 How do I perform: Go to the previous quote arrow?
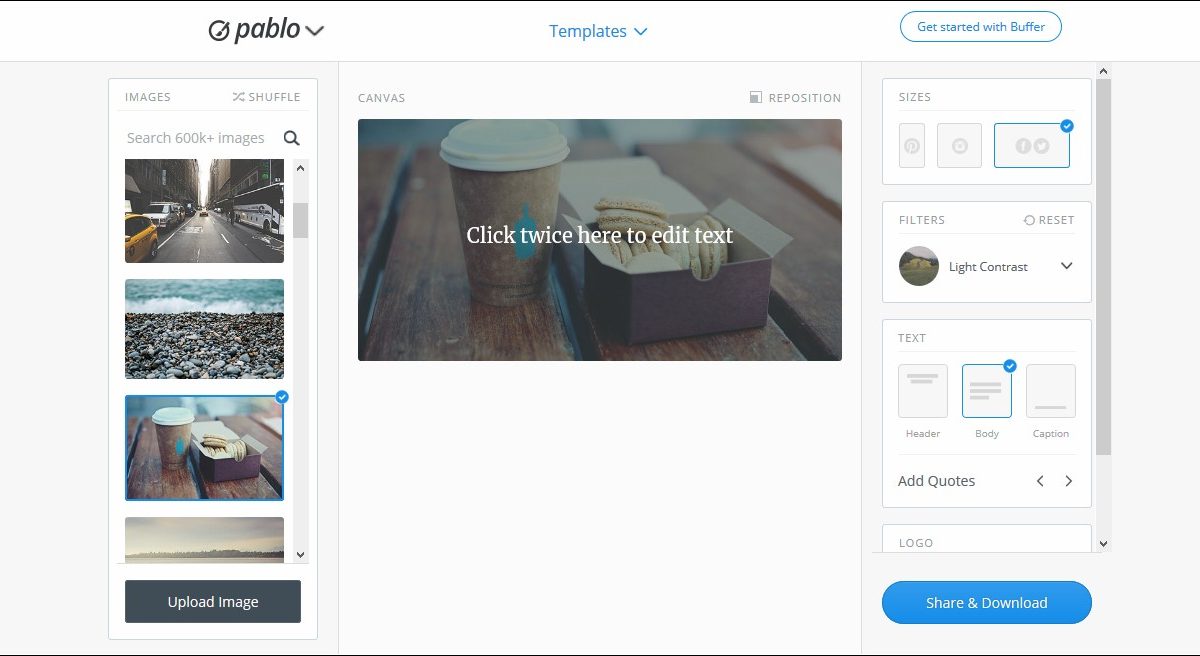point(1040,481)
